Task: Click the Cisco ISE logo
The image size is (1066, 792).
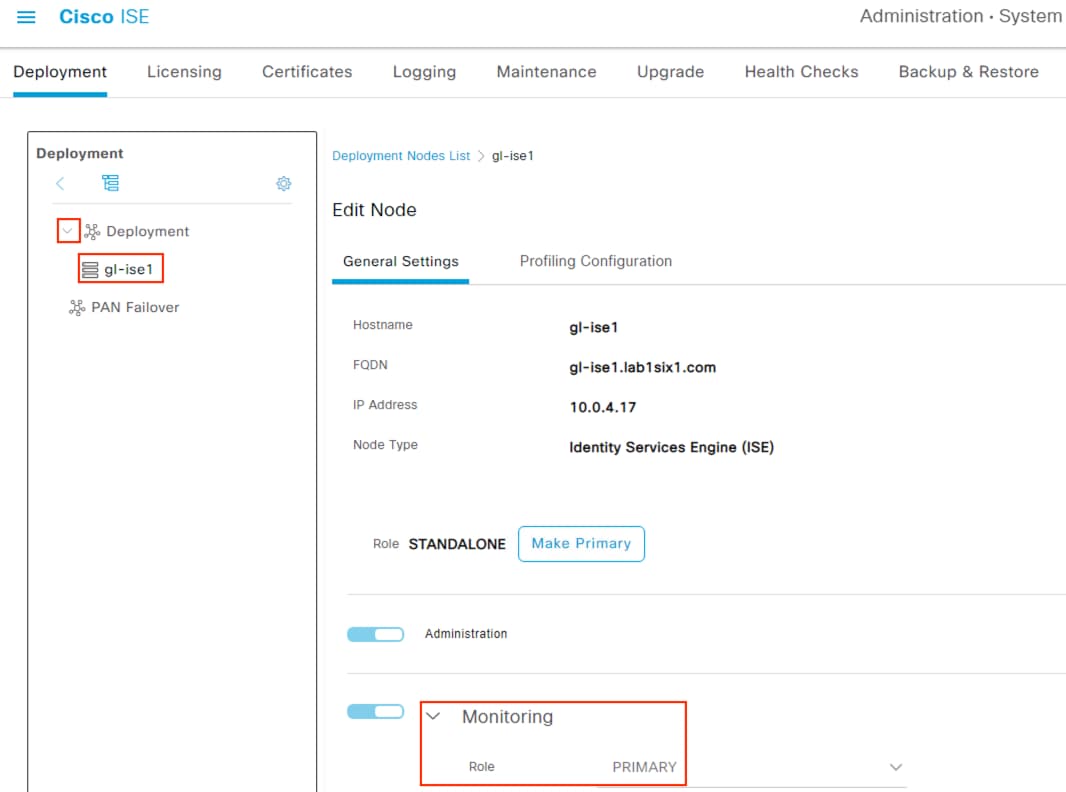Action: (x=104, y=17)
